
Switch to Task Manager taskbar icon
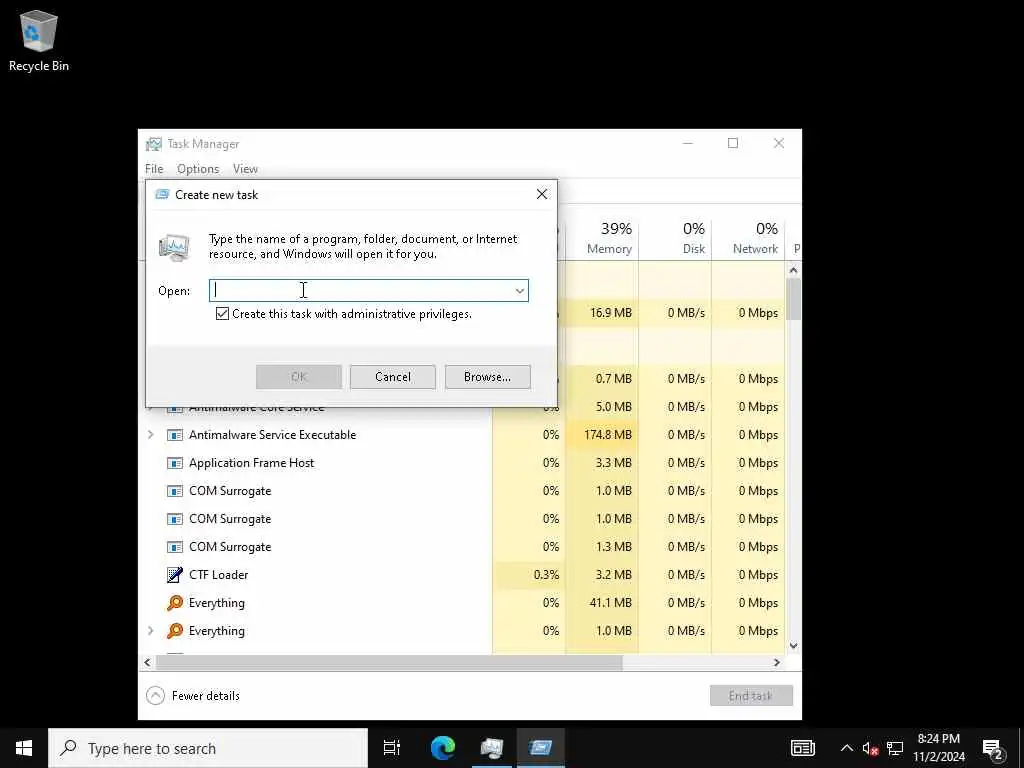492,748
